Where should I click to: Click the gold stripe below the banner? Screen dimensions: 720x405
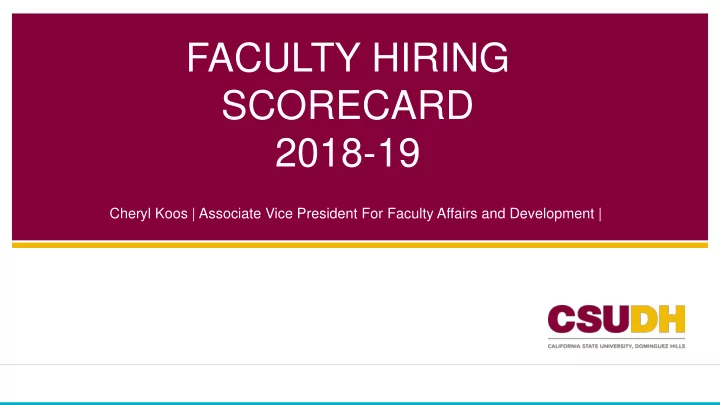360,245
